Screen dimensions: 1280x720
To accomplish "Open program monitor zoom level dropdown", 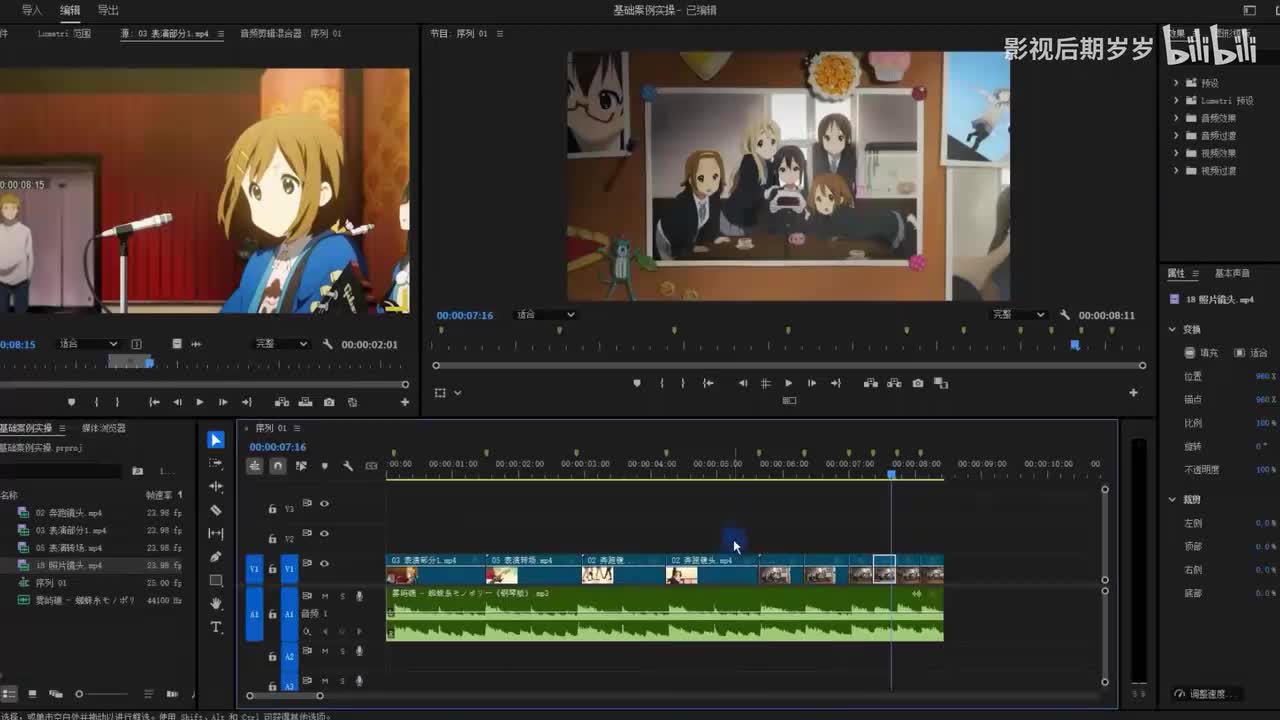I will pyautogui.click(x=546, y=315).
